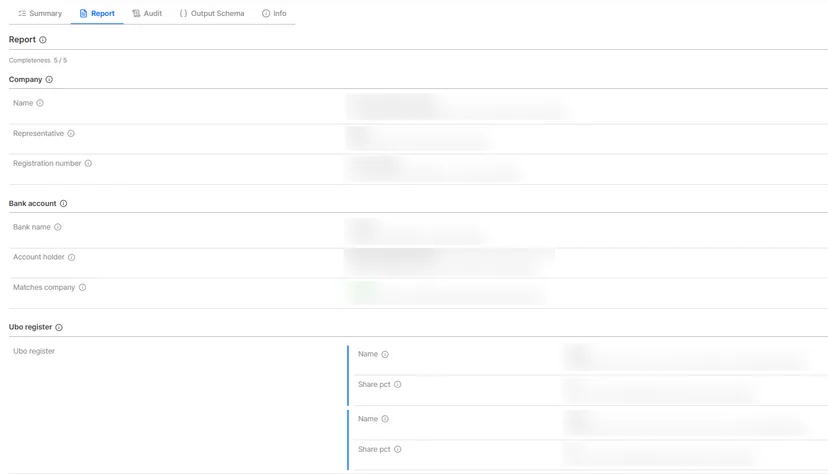Show info for second Share pct field
This screenshot has height=474, width=828.
(x=398, y=449)
